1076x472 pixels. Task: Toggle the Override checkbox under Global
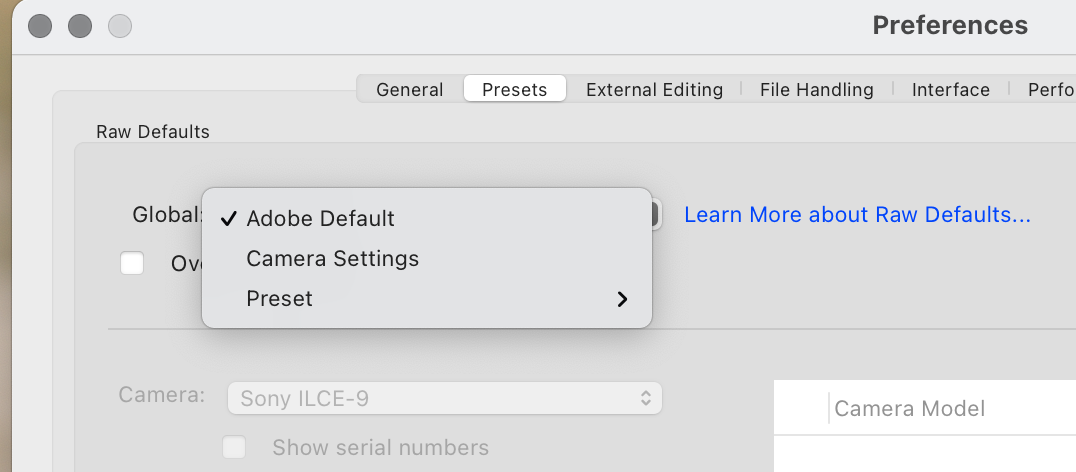pos(132,263)
